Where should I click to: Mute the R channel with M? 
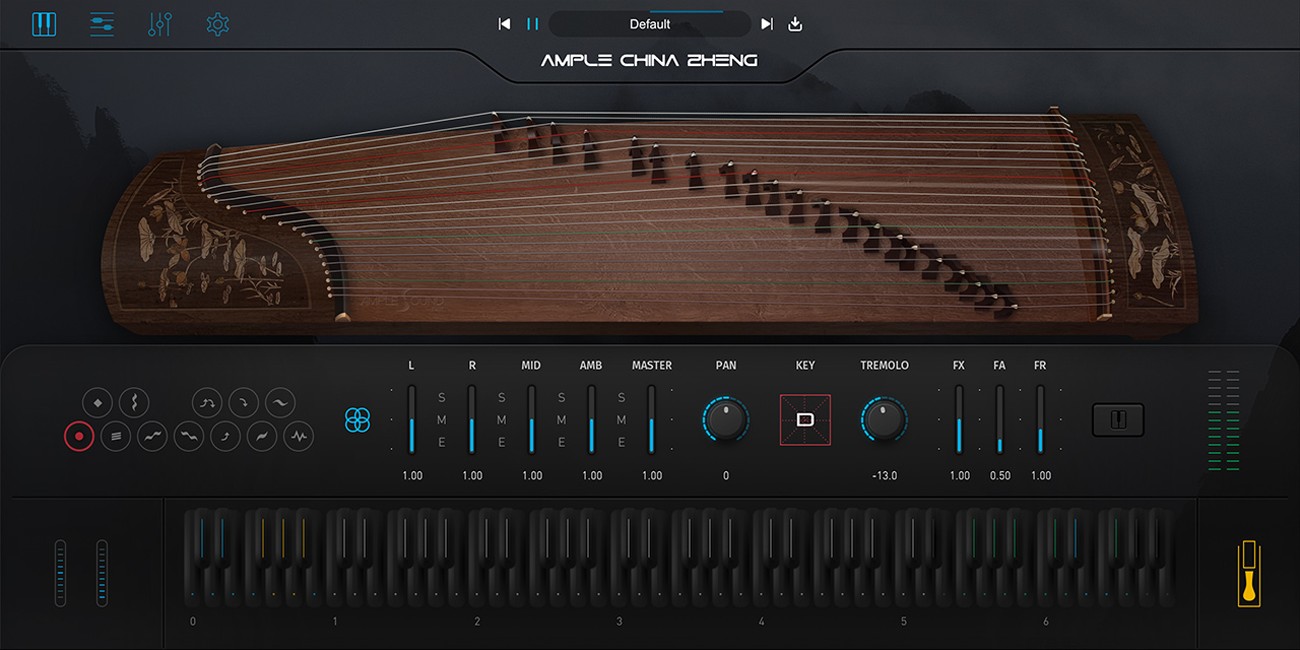(x=502, y=420)
